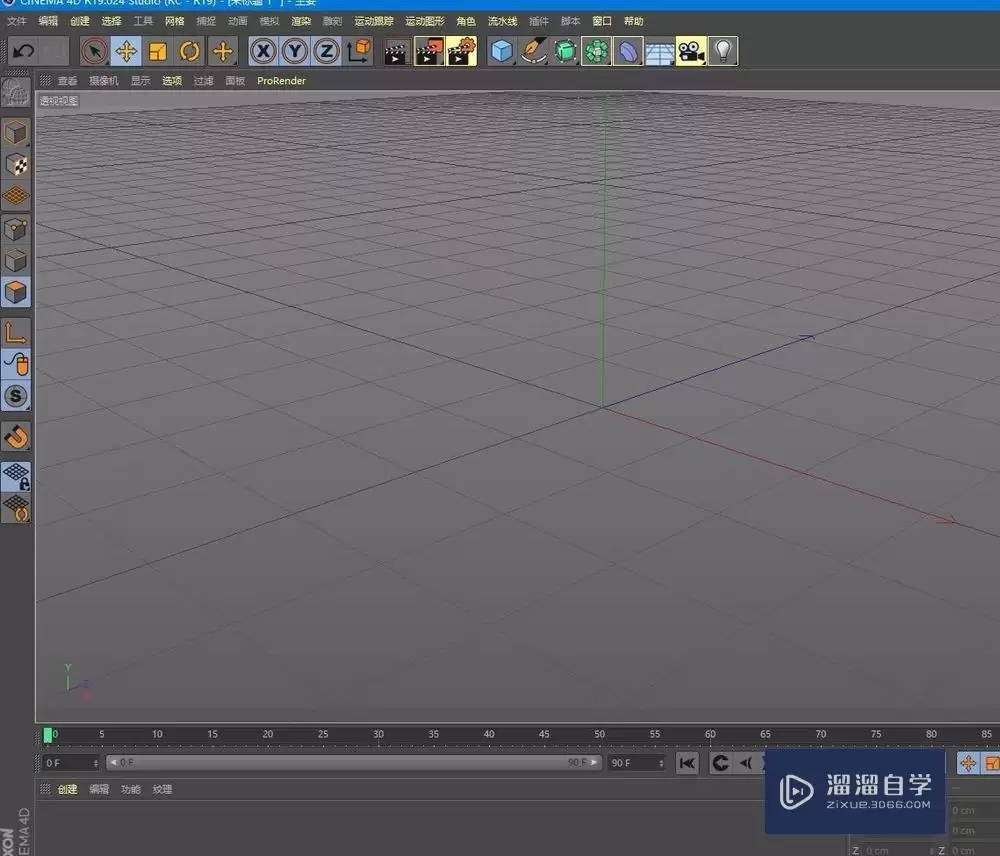This screenshot has width=1000, height=856.
Task: Expand the blue Cube primitives palette
Action: (502, 52)
